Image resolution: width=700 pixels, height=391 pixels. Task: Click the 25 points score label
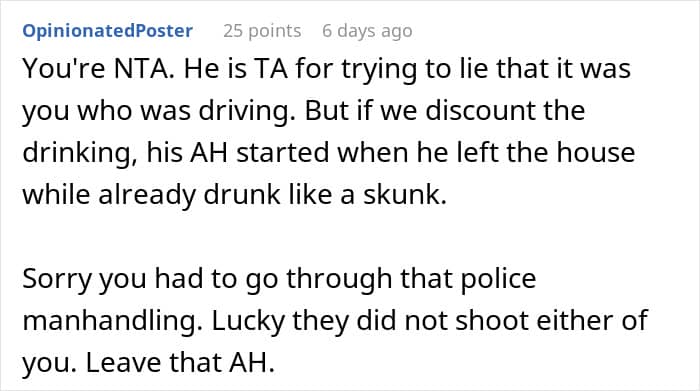point(262,31)
